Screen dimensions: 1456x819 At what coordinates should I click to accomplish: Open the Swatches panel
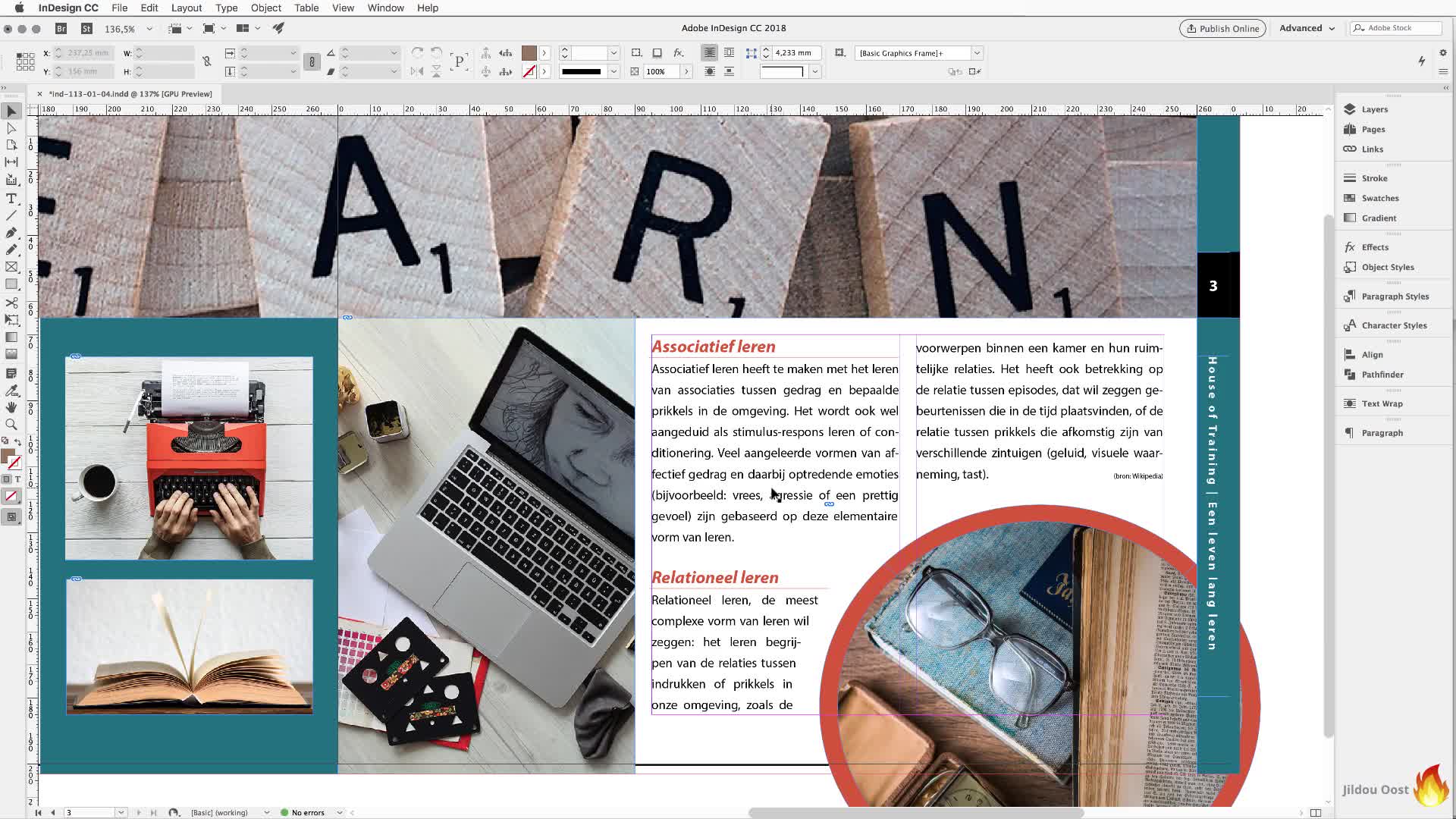[x=1379, y=198]
